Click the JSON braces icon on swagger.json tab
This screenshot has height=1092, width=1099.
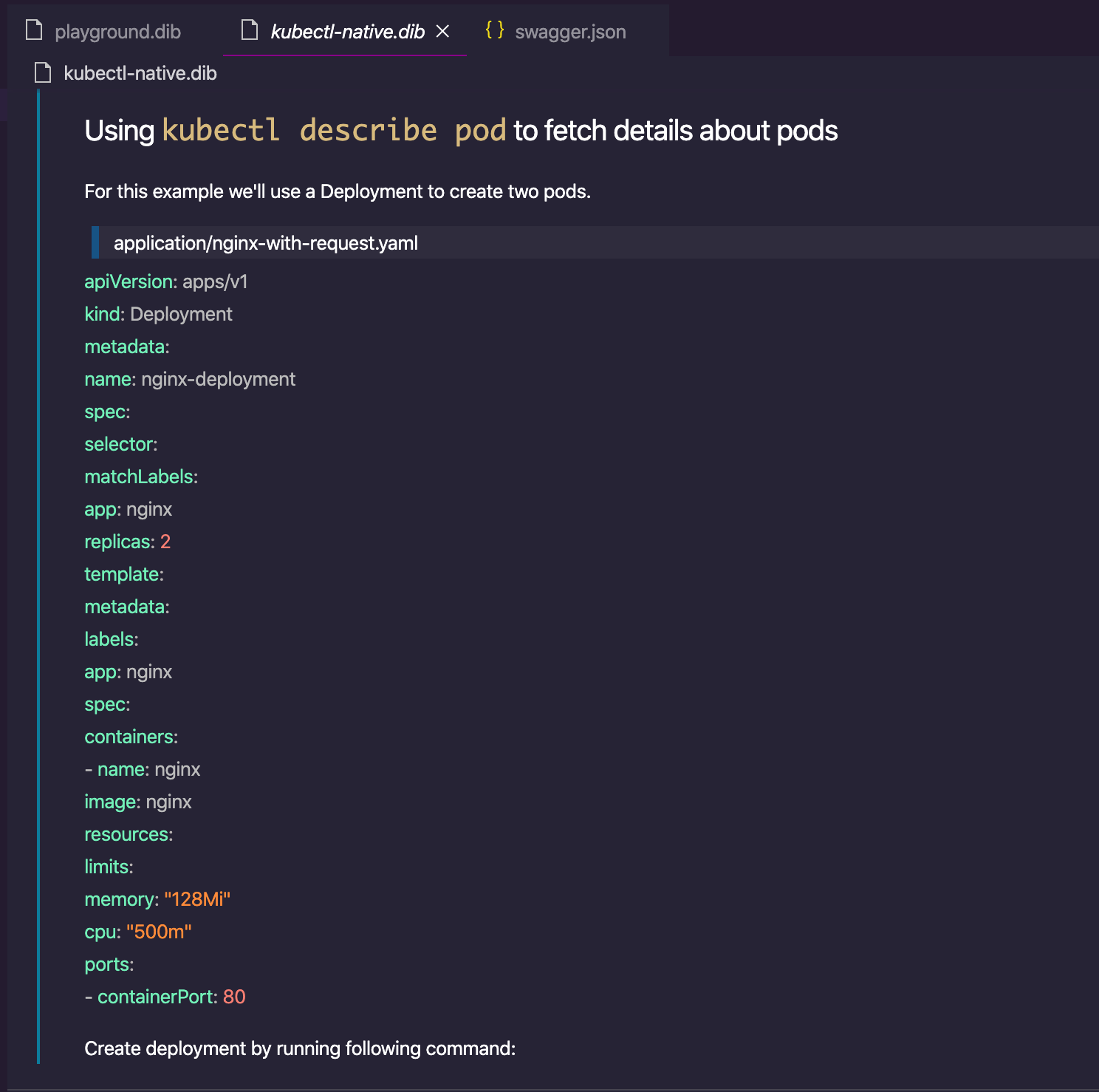[x=493, y=31]
